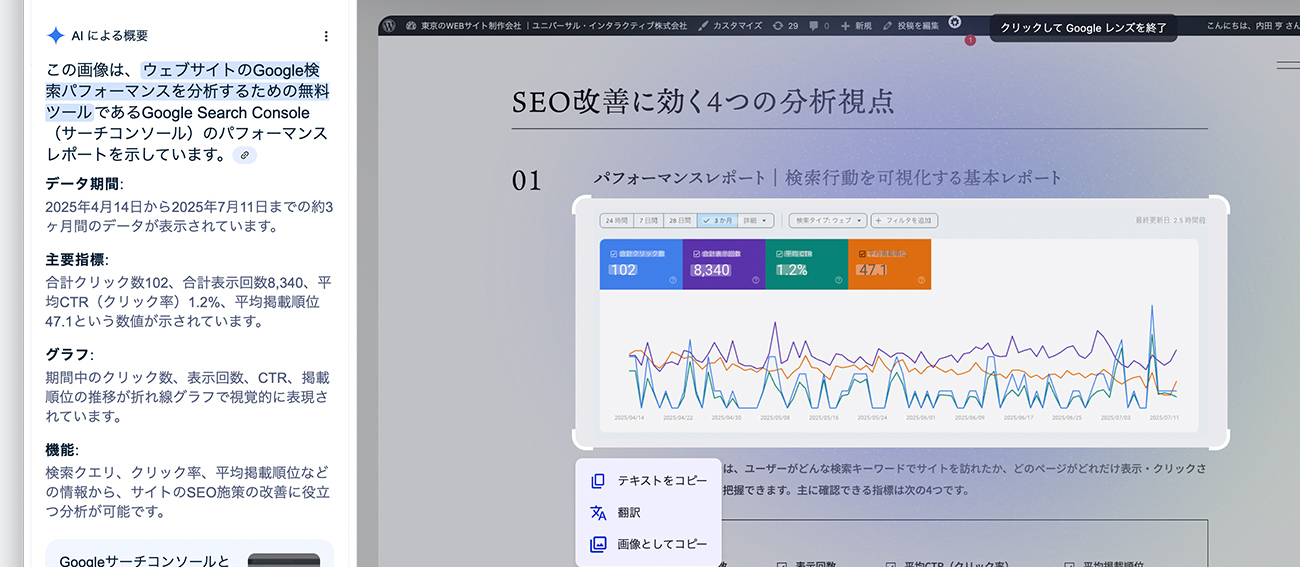Click the 最終更新日: 2.5 時間前 label
1300x567 pixels.
point(1169,220)
